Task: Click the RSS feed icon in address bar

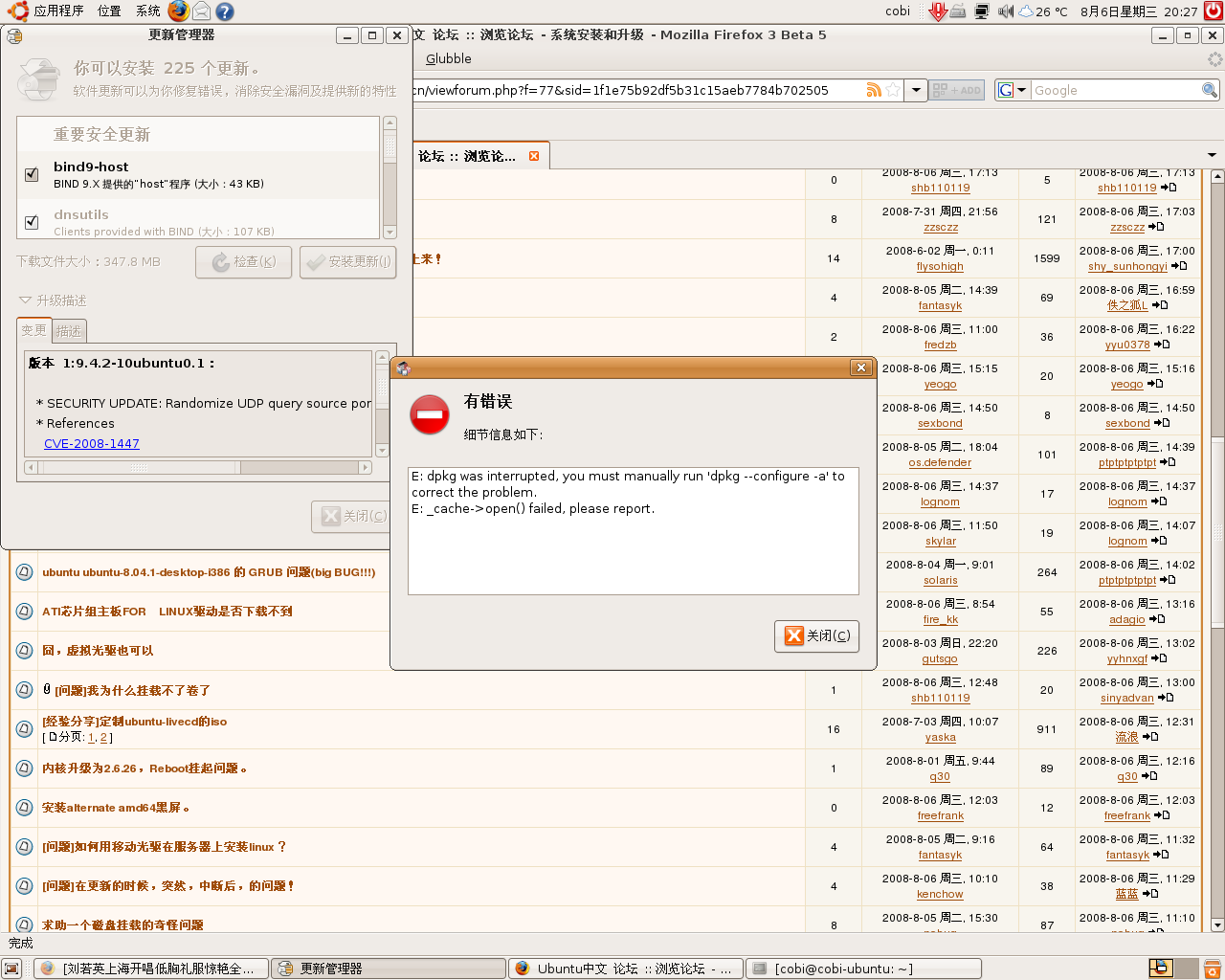Action: [874, 90]
